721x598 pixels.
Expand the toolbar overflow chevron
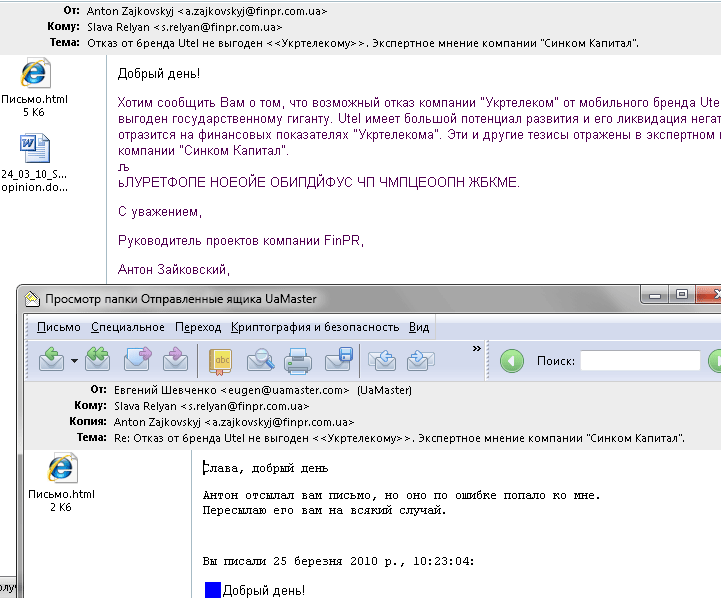[476, 348]
